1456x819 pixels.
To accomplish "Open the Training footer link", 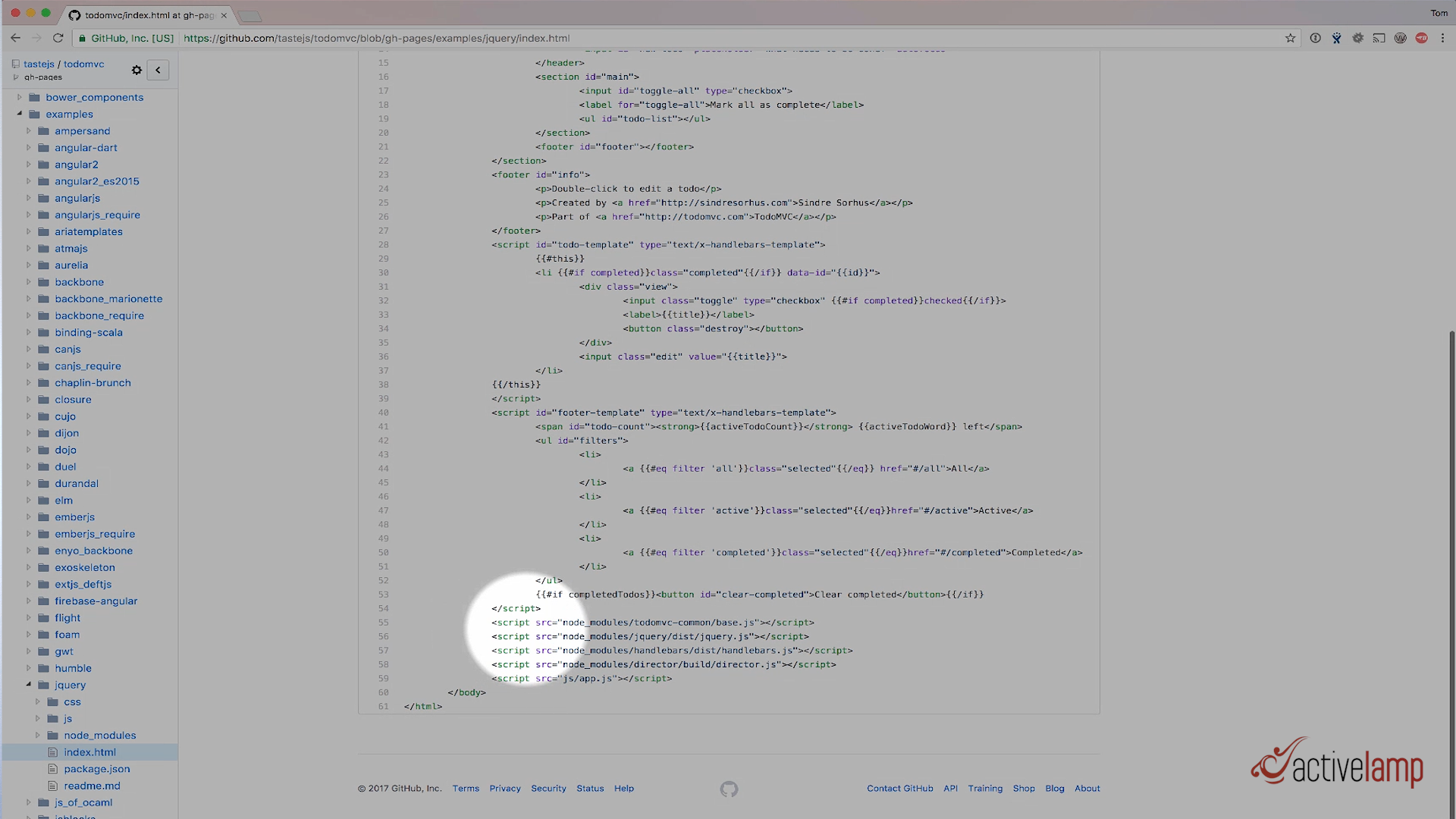I will [x=985, y=789].
